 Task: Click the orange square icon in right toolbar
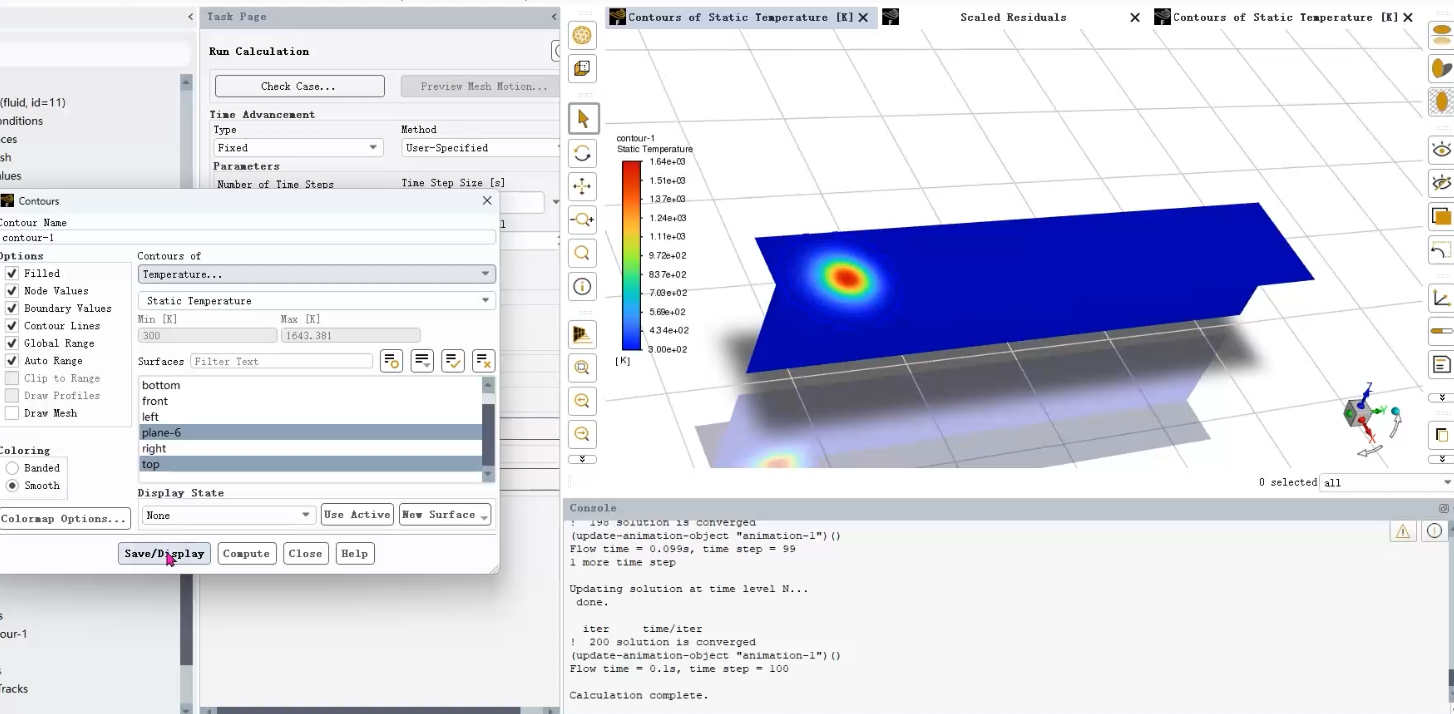click(x=1441, y=216)
